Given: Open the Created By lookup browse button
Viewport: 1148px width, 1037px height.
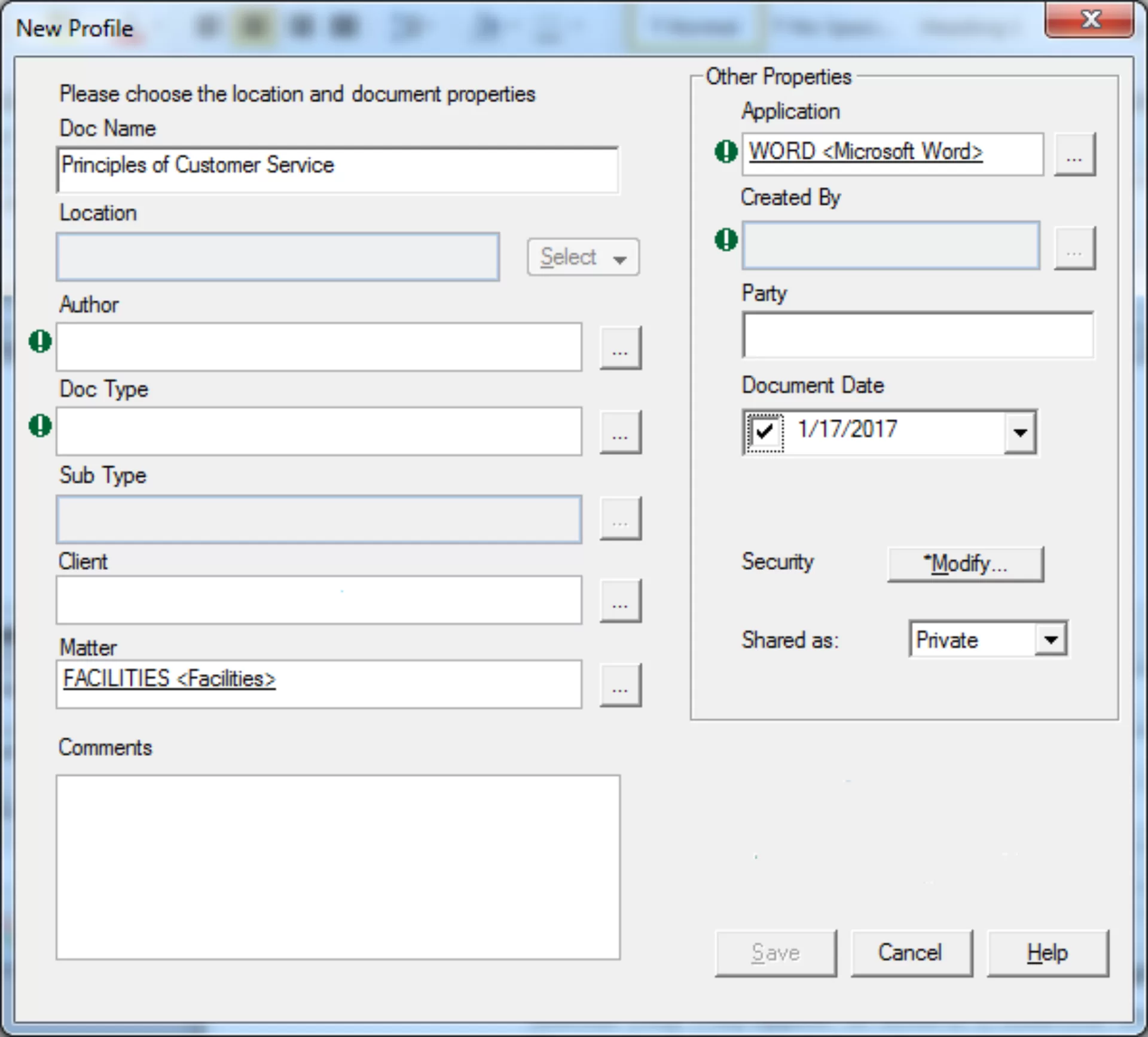Looking at the screenshot, I should pyautogui.click(x=1074, y=248).
